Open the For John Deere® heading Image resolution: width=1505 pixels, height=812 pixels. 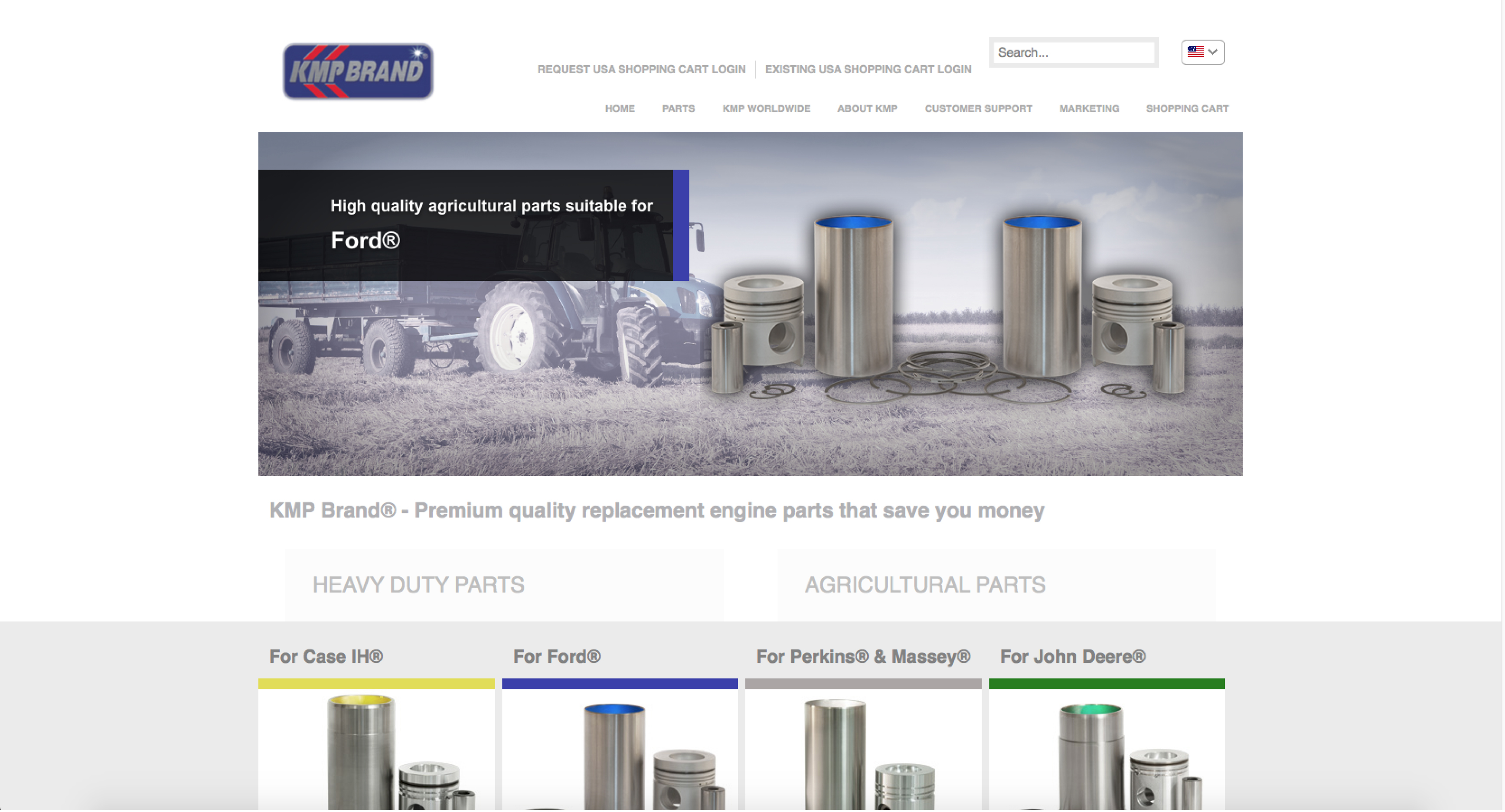click(x=1073, y=657)
